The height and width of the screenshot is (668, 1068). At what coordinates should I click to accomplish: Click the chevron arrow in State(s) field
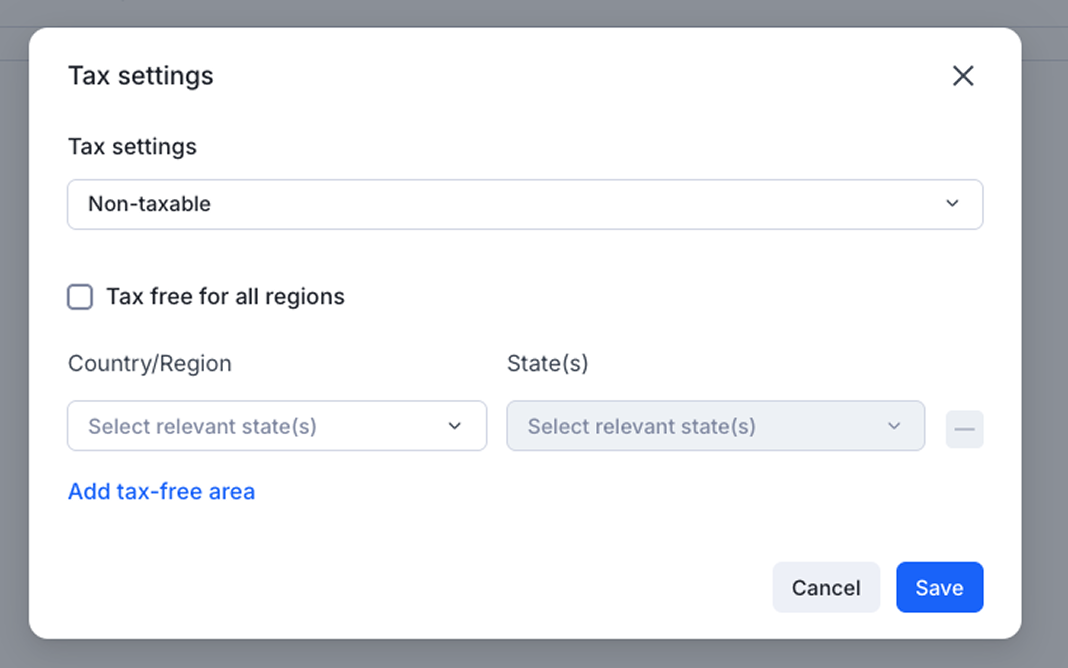(x=894, y=426)
